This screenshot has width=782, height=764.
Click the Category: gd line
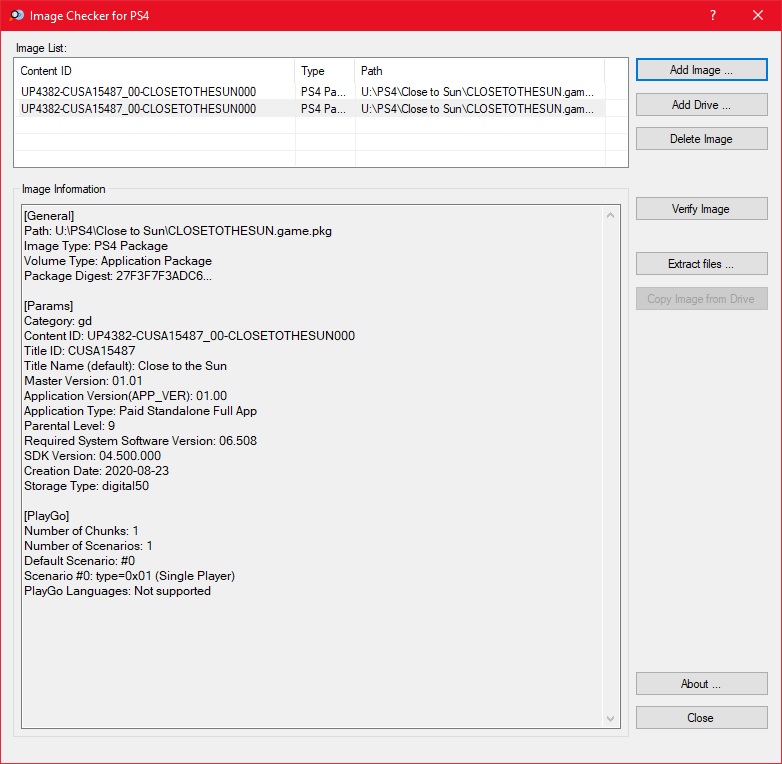(x=58, y=321)
